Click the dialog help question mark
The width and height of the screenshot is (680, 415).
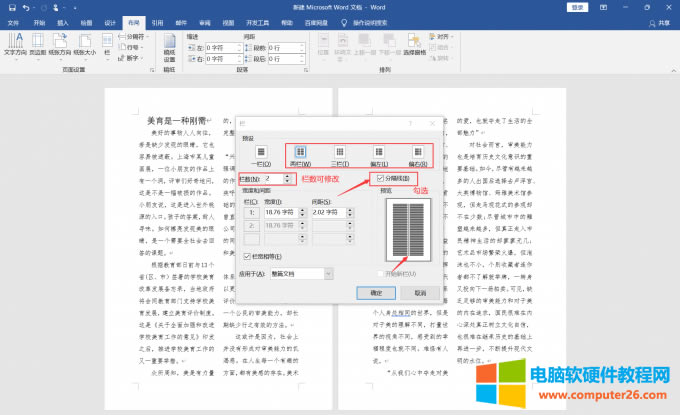[x=410, y=124]
